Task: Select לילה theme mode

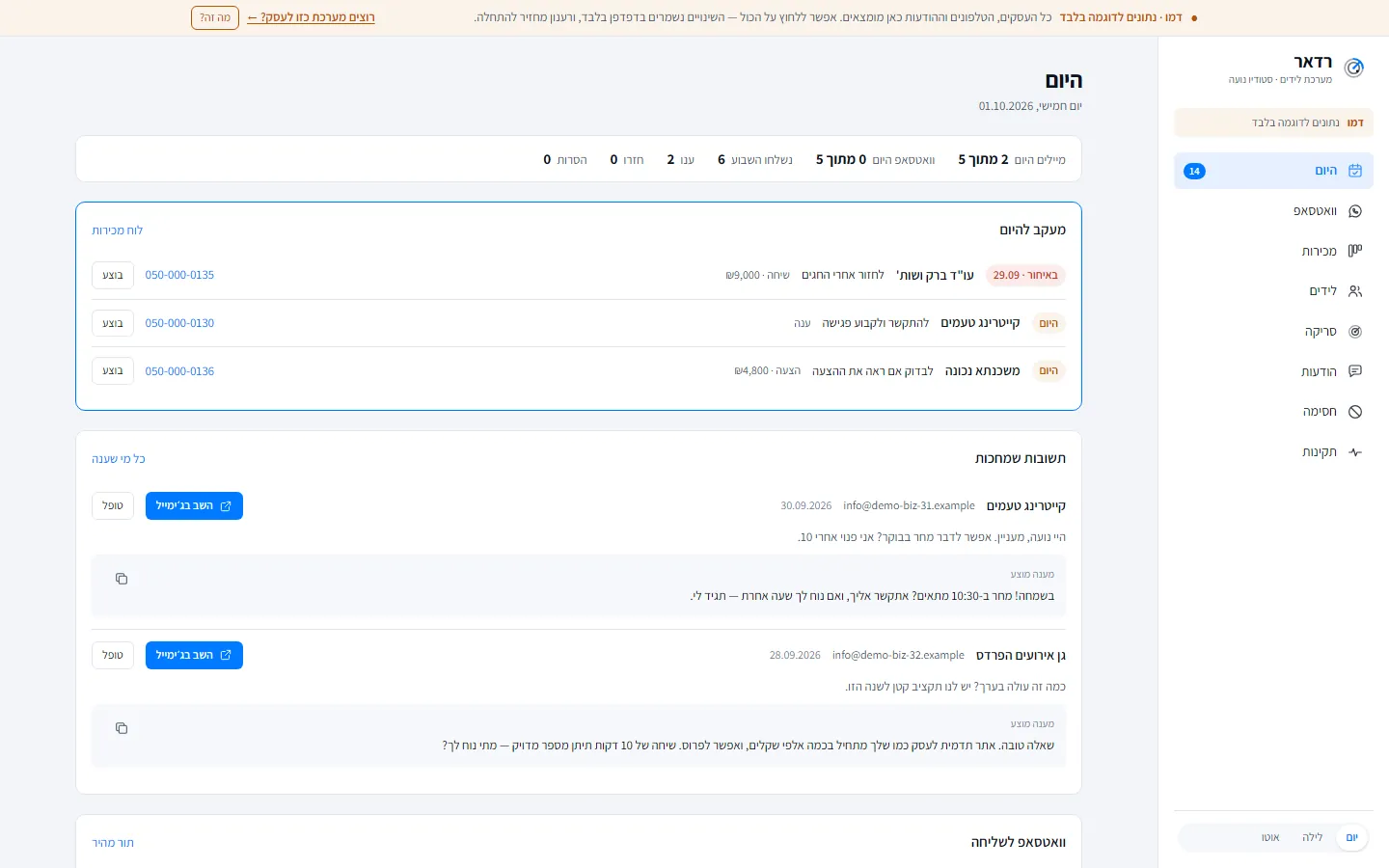Action: (1312, 837)
